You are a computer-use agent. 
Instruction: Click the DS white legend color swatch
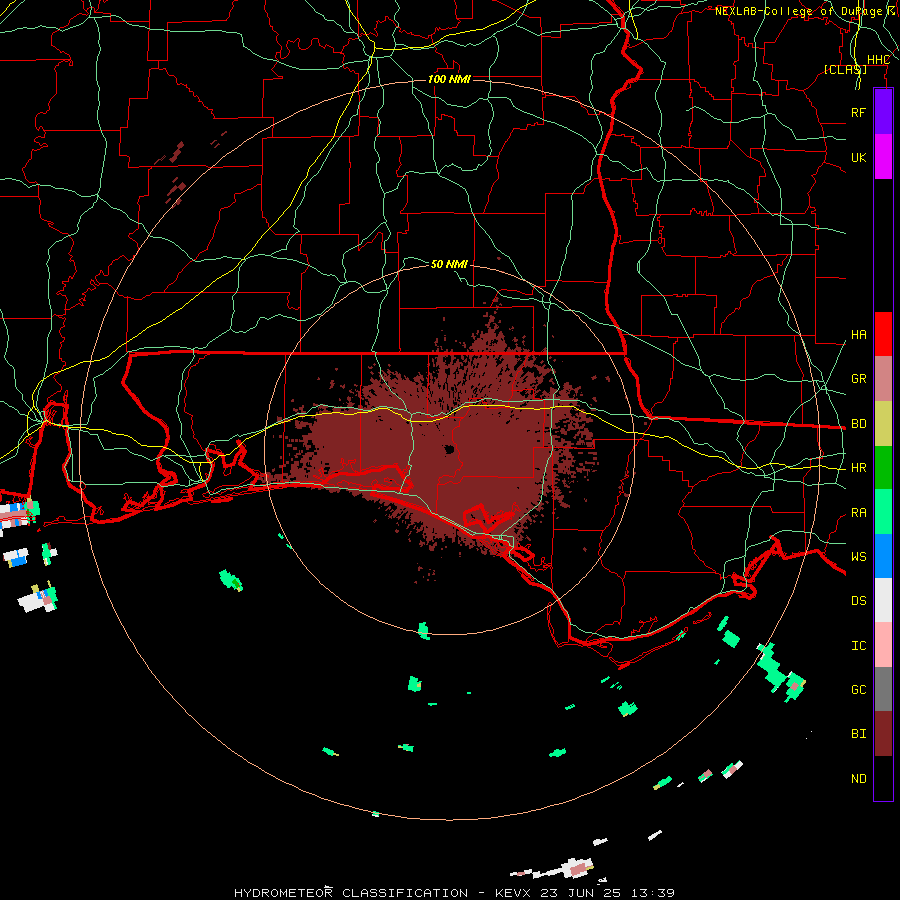[883, 600]
